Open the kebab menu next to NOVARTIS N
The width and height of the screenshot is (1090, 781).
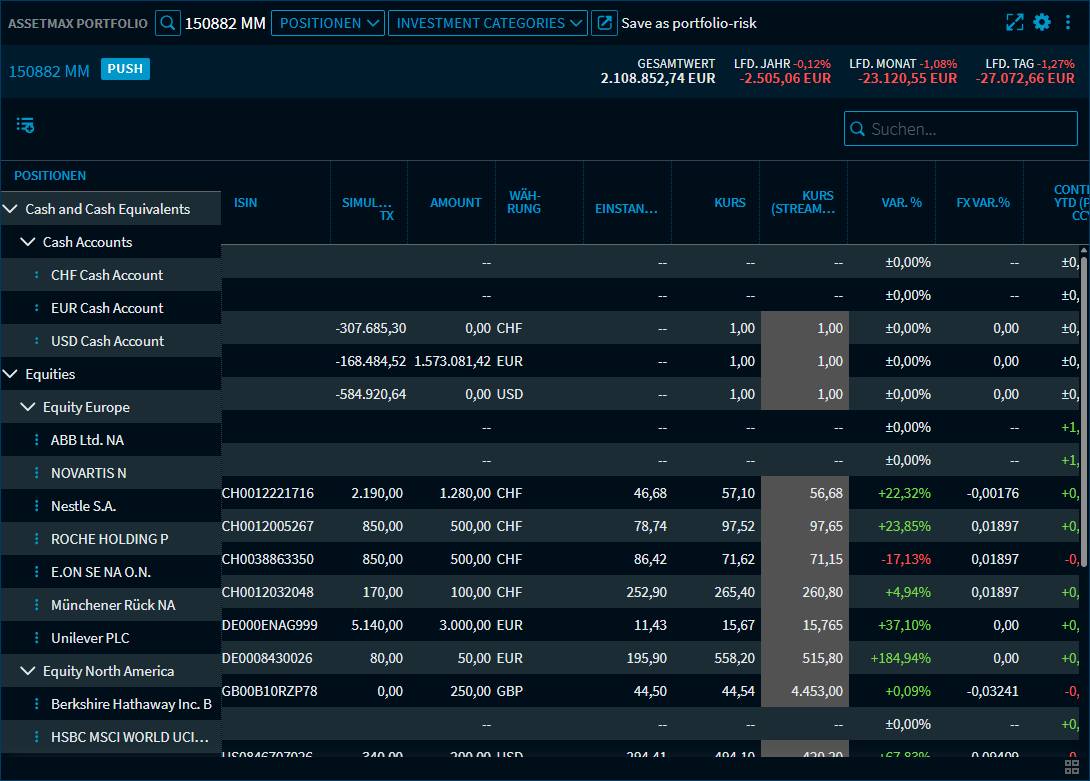[x=37, y=472]
